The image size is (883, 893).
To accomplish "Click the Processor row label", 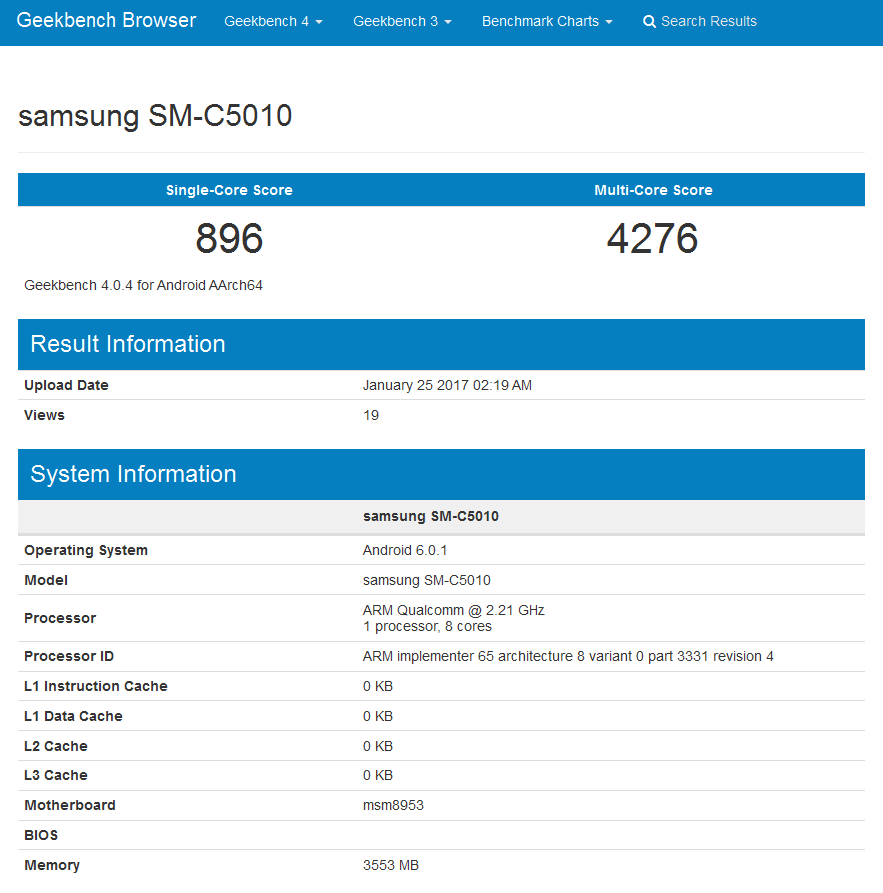I will click(60, 618).
